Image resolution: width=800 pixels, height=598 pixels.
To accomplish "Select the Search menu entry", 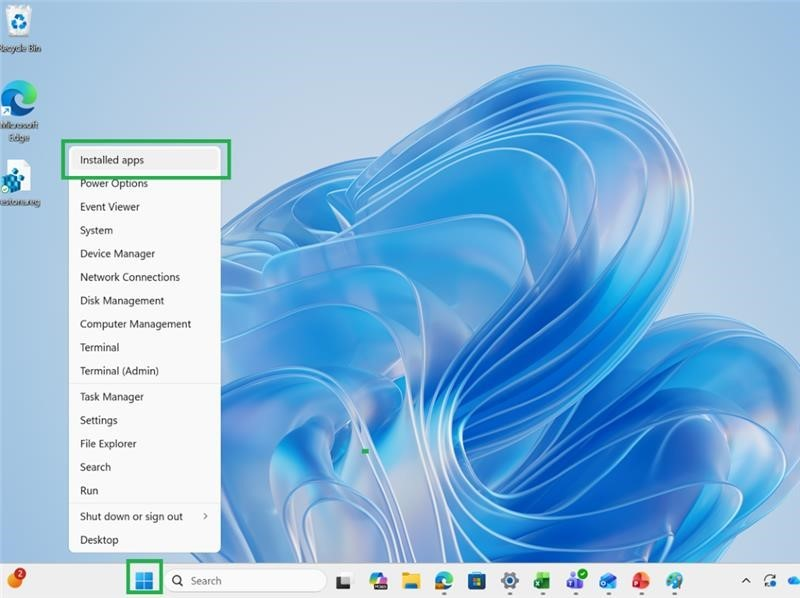I will coord(144,467).
